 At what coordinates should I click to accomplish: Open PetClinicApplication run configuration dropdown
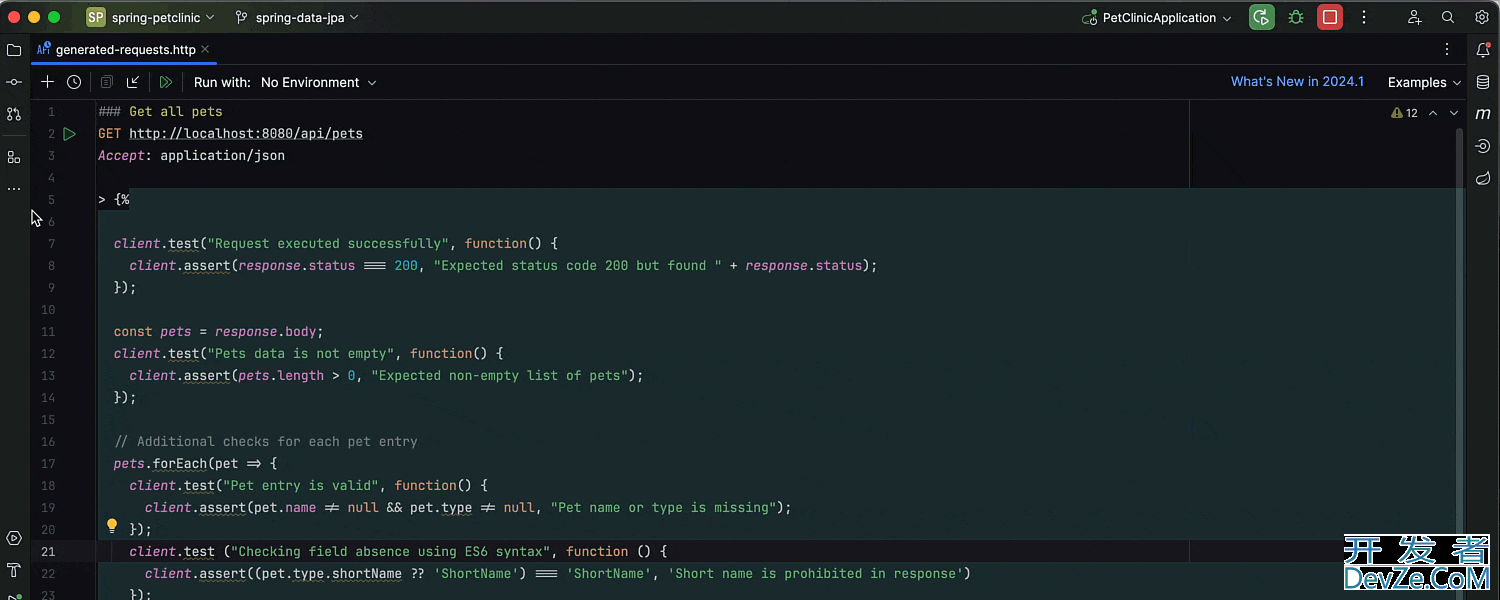click(1158, 17)
